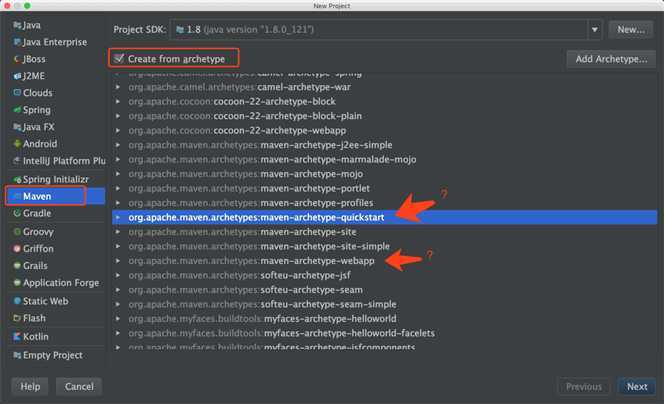Click the Empty Project icon
This screenshot has width=664, height=404.
click(x=17, y=355)
